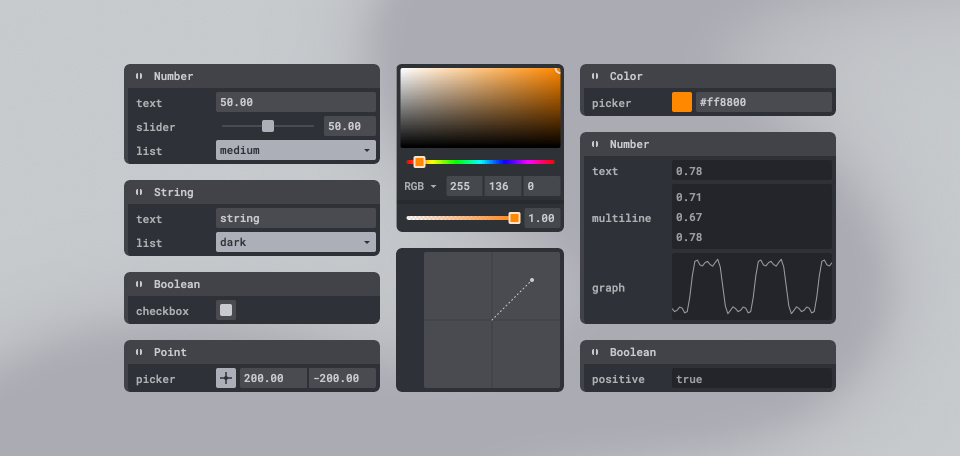Click the Number slider knob
Screen dimensions: 960x456
(268, 126)
